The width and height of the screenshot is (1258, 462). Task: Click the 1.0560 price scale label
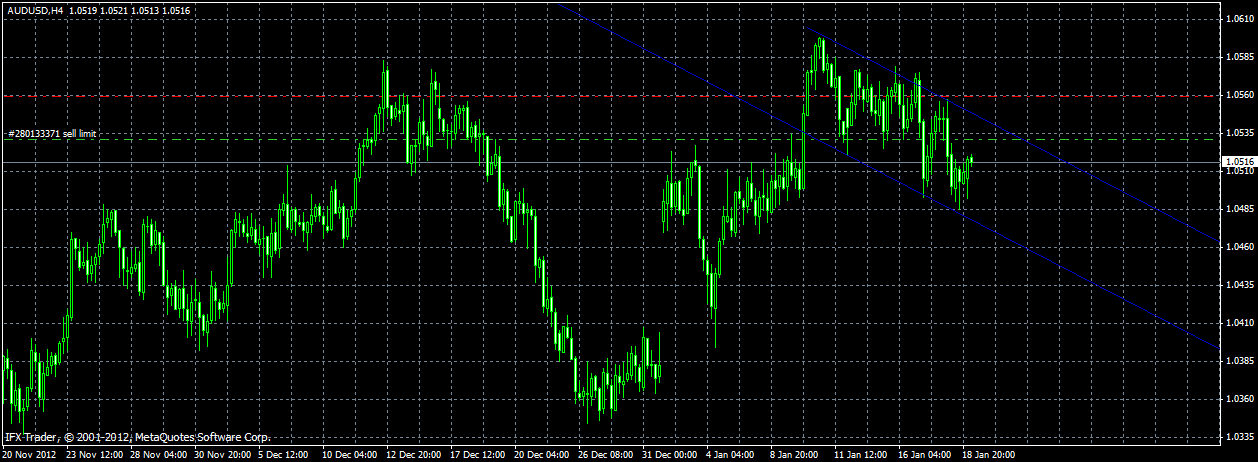click(1238, 95)
